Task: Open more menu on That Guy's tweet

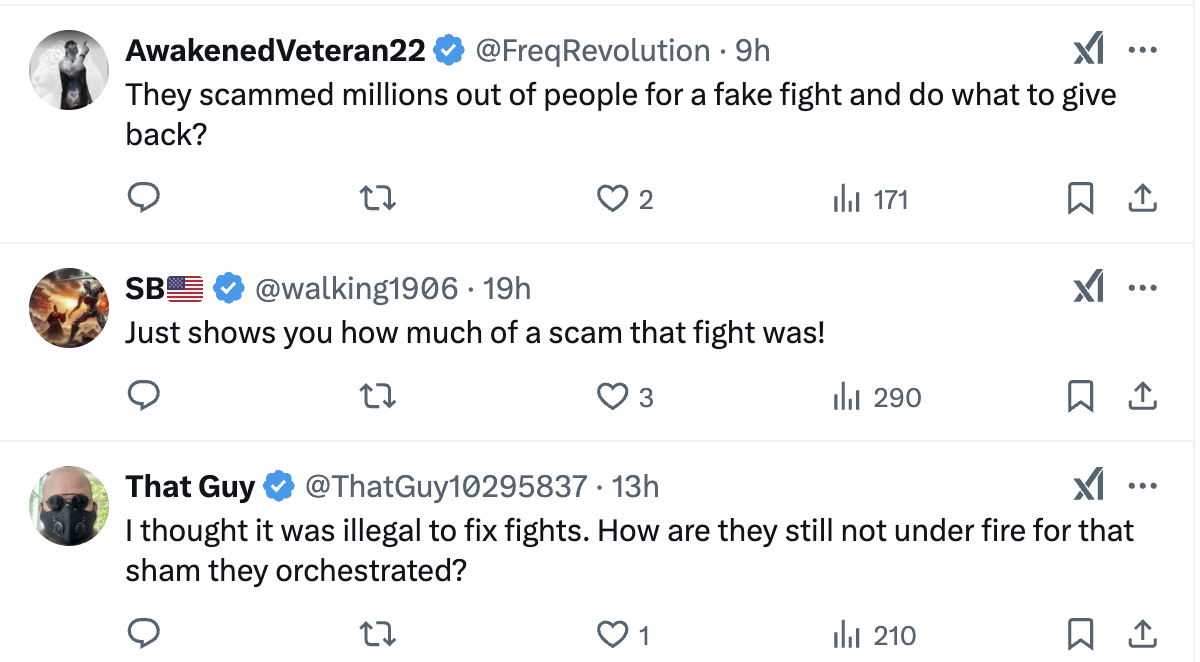Action: (1142, 486)
